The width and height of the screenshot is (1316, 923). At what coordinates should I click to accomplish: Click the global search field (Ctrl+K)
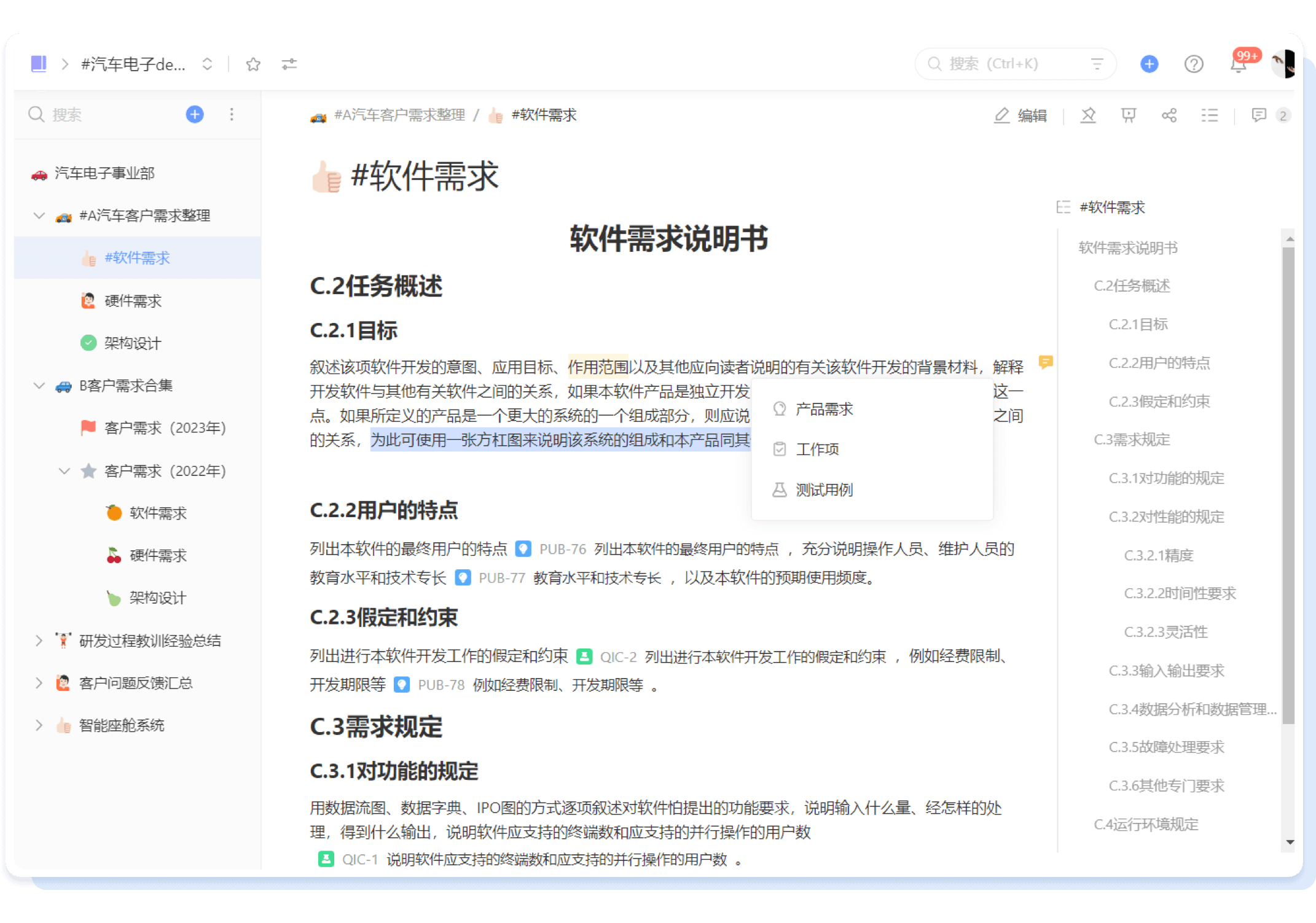coord(1015,64)
